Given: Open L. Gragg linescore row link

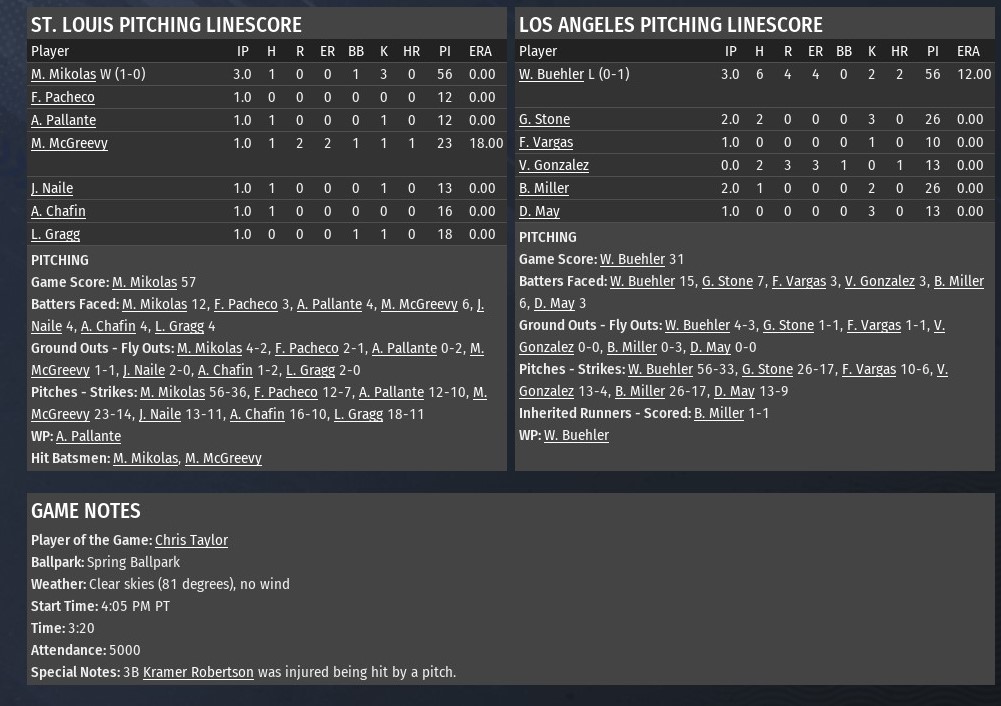Looking at the screenshot, I should tap(56, 234).
